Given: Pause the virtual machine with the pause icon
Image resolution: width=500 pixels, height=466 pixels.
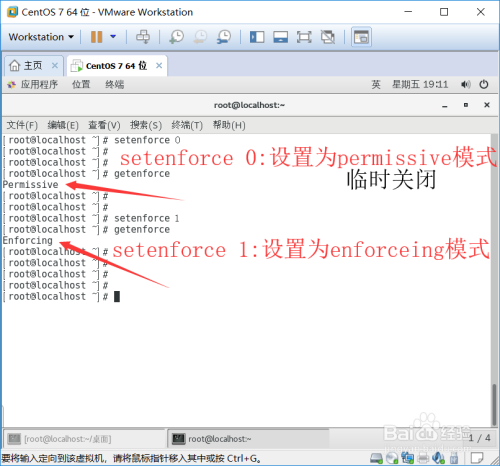Looking at the screenshot, I should click(96, 37).
